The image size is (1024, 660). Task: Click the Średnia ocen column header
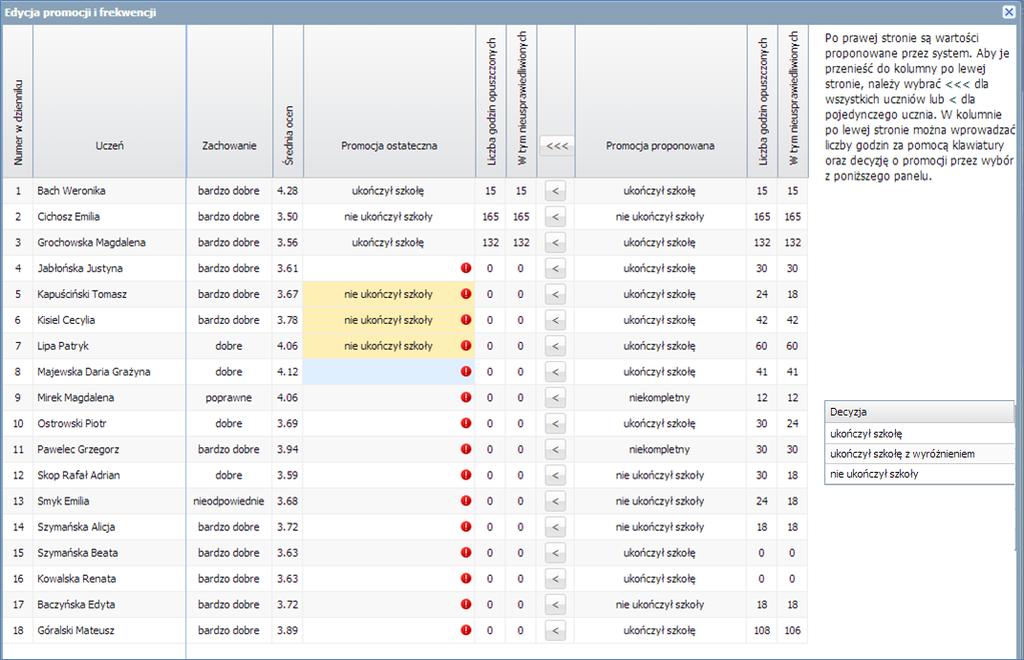[x=288, y=101]
